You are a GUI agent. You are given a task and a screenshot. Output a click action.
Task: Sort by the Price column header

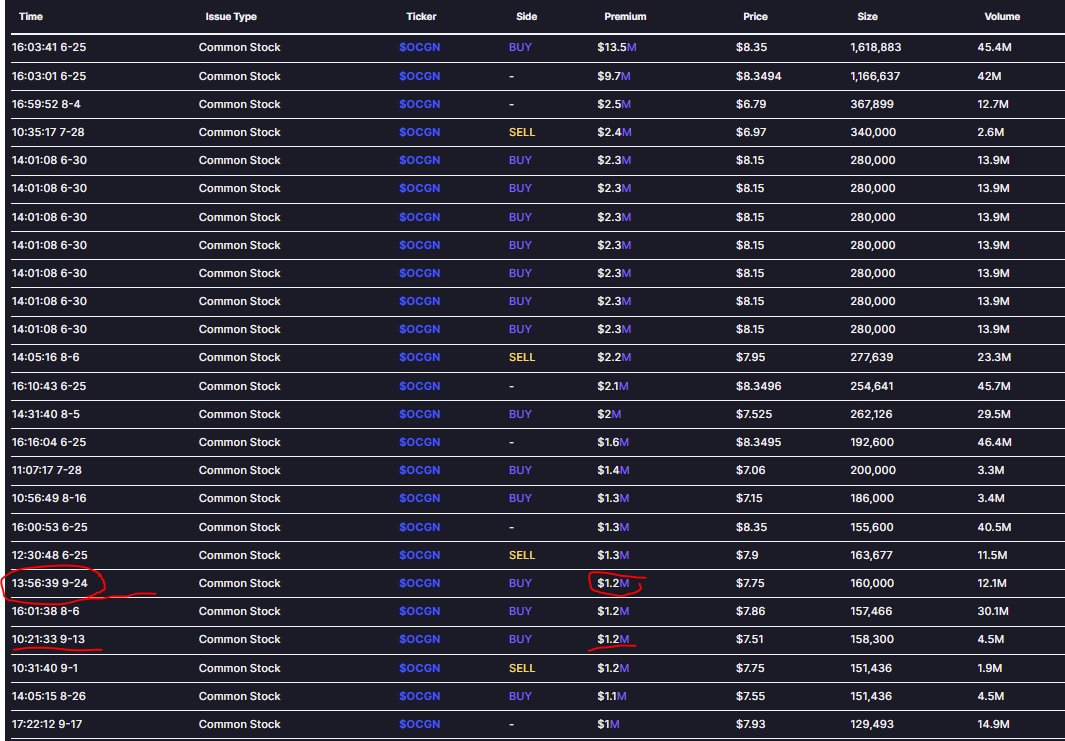pos(755,16)
